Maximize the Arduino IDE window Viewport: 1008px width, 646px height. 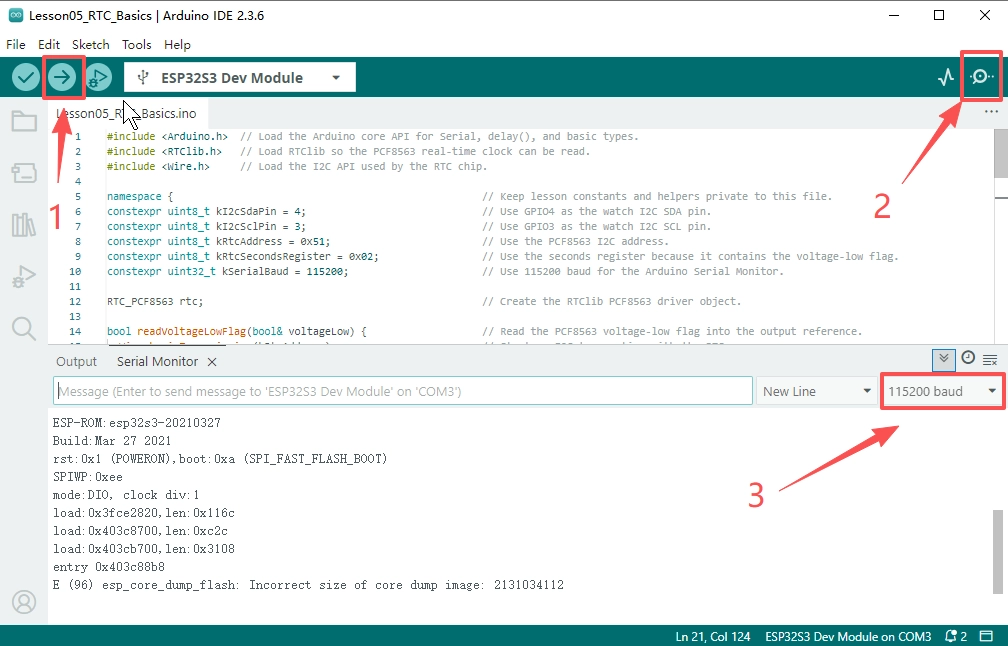939,15
